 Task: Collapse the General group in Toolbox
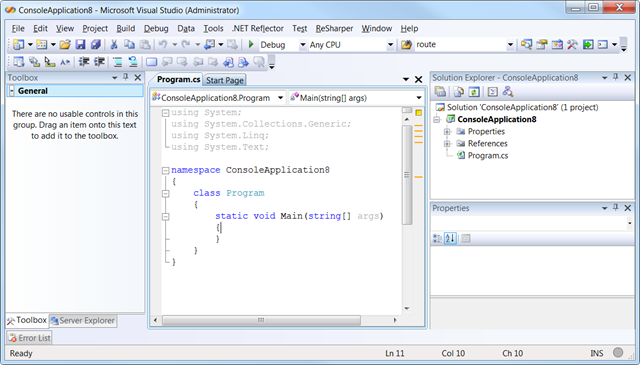(12, 91)
